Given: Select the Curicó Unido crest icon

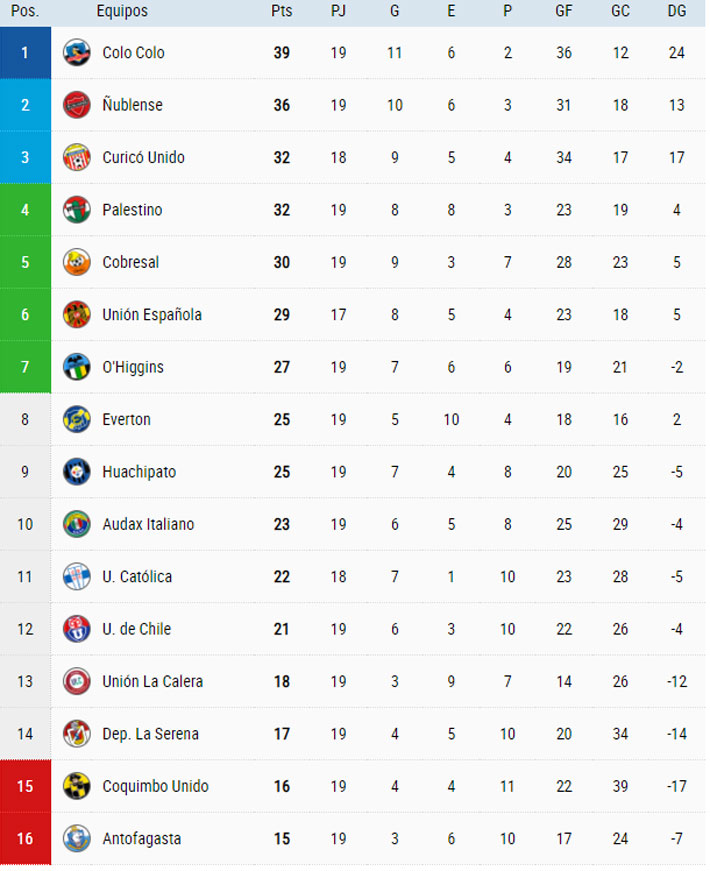Looking at the screenshot, I should click(x=76, y=157).
